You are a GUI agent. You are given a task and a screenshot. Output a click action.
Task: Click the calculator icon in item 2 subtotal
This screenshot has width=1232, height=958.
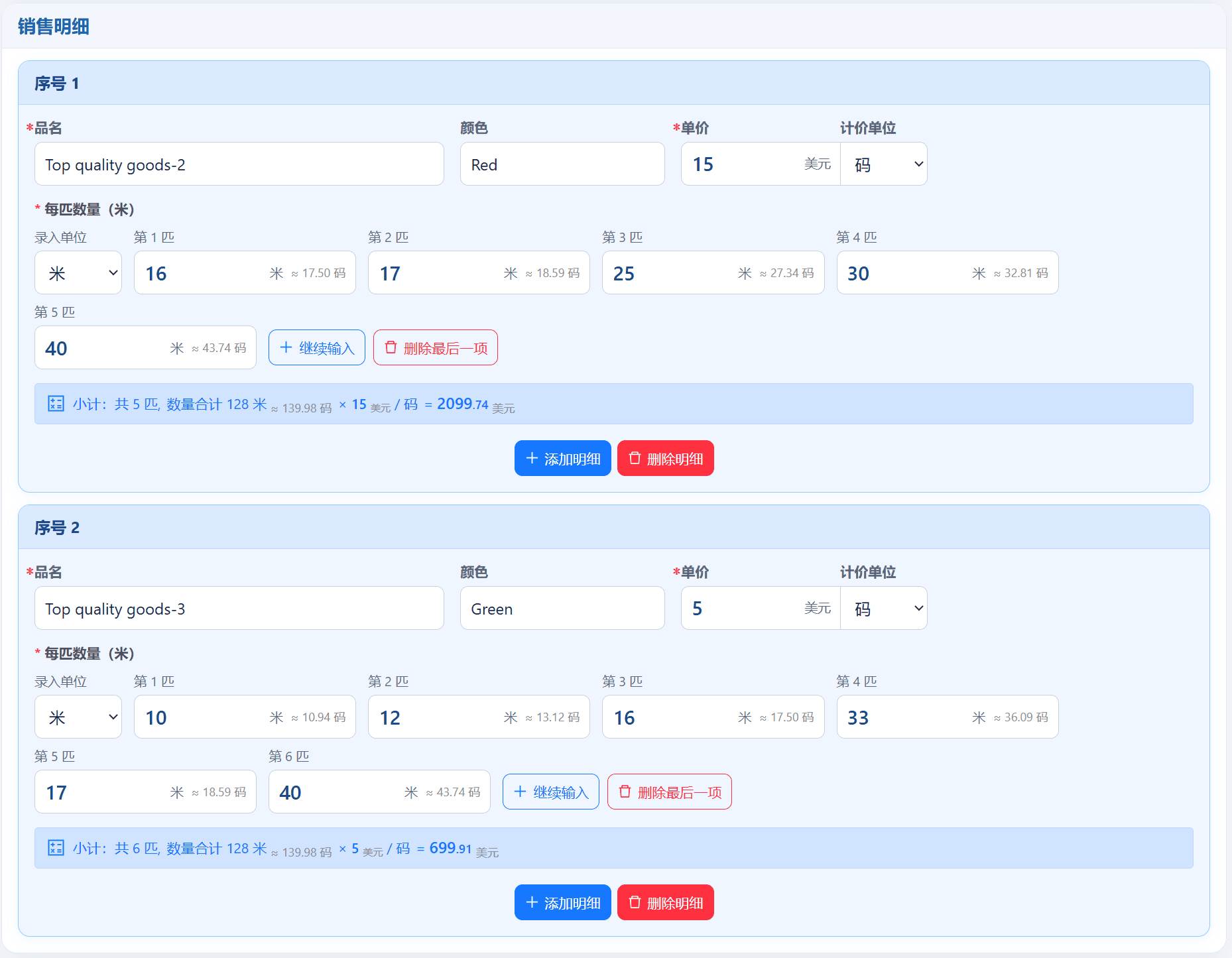[x=56, y=848]
